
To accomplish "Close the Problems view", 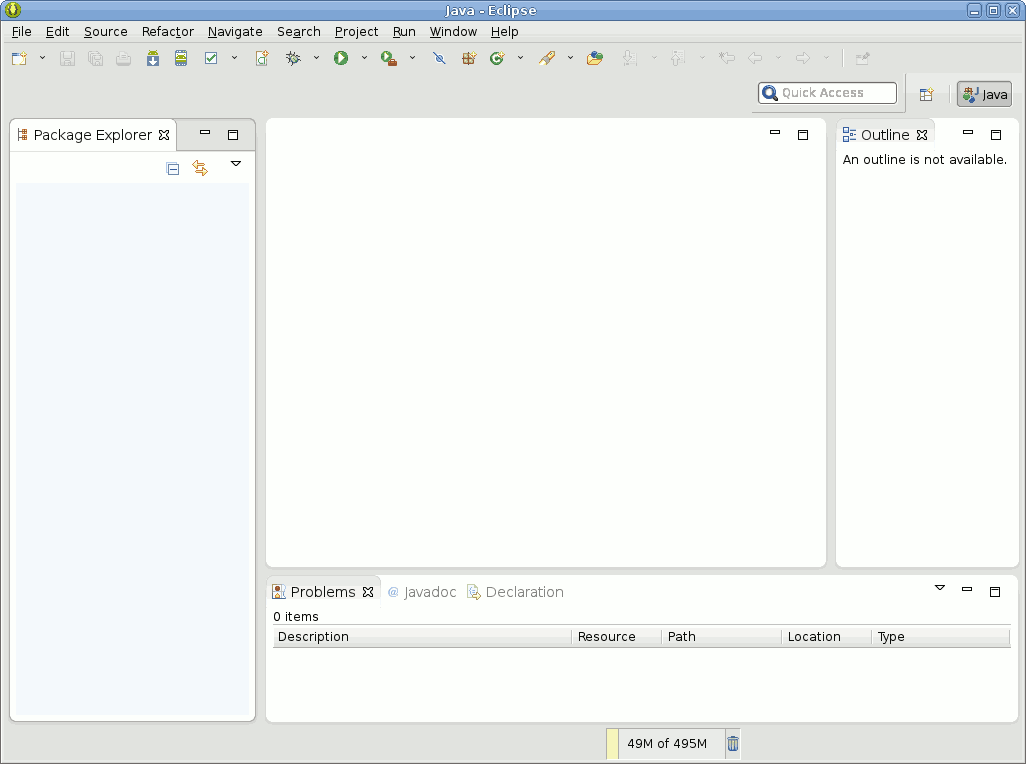I will click(368, 592).
